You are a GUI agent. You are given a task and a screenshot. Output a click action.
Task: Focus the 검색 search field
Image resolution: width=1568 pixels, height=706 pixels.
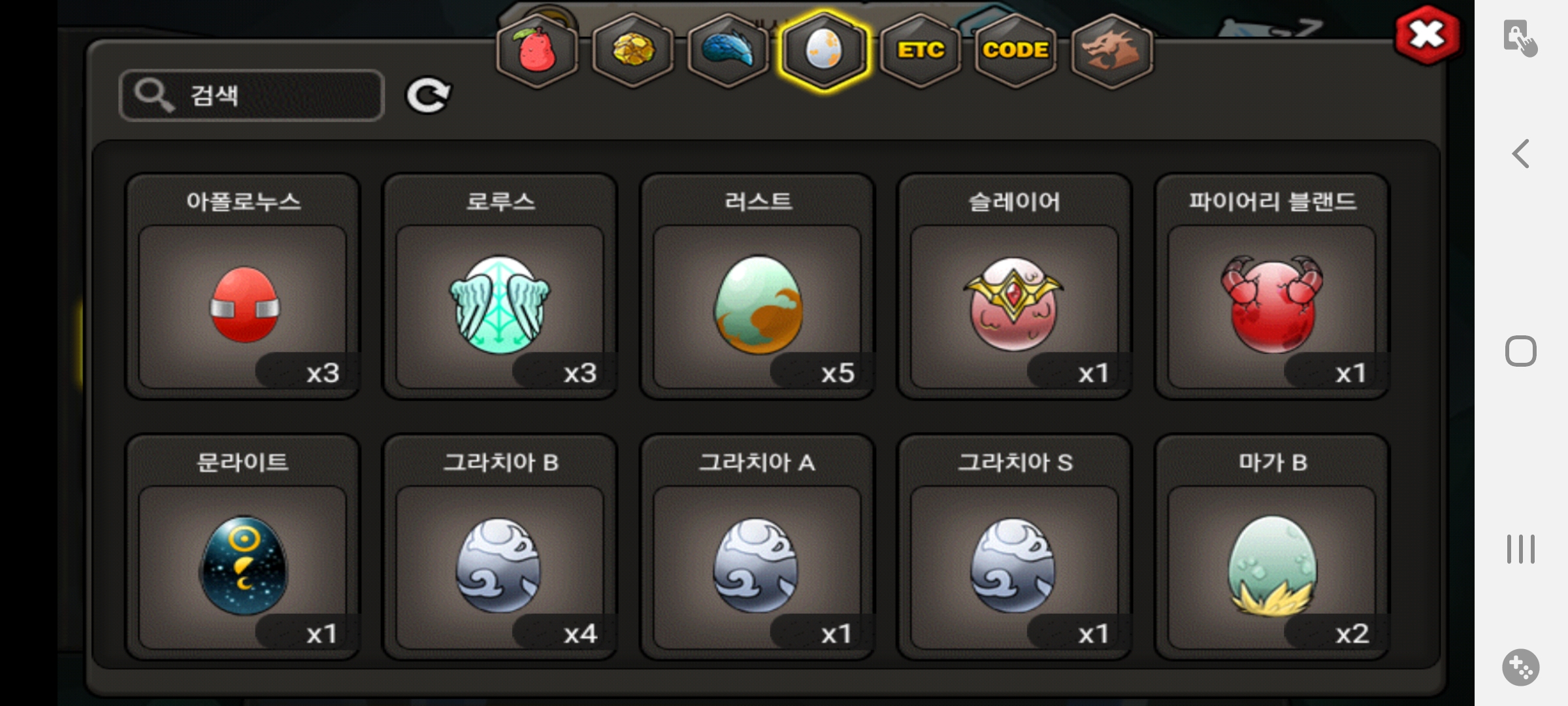pyautogui.click(x=252, y=95)
